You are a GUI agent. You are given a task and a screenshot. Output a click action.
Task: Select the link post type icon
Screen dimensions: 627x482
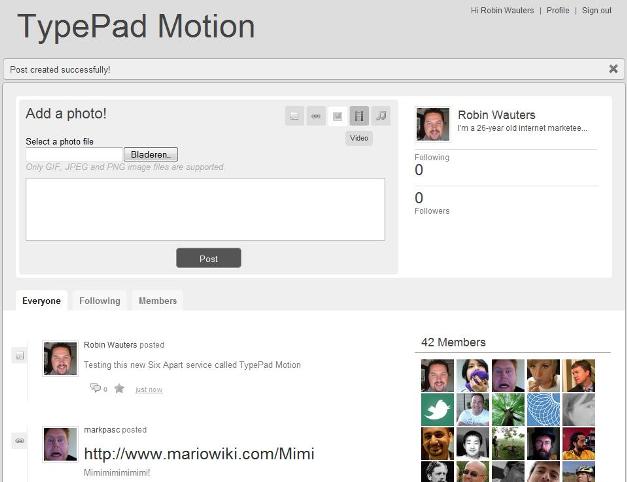[316, 116]
